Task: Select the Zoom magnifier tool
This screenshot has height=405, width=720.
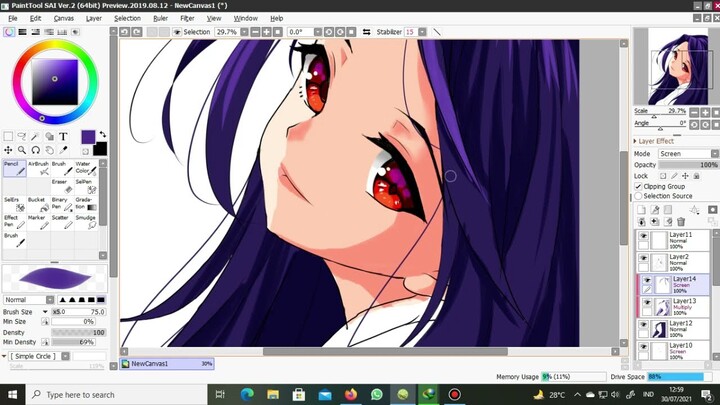Action: (22, 150)
